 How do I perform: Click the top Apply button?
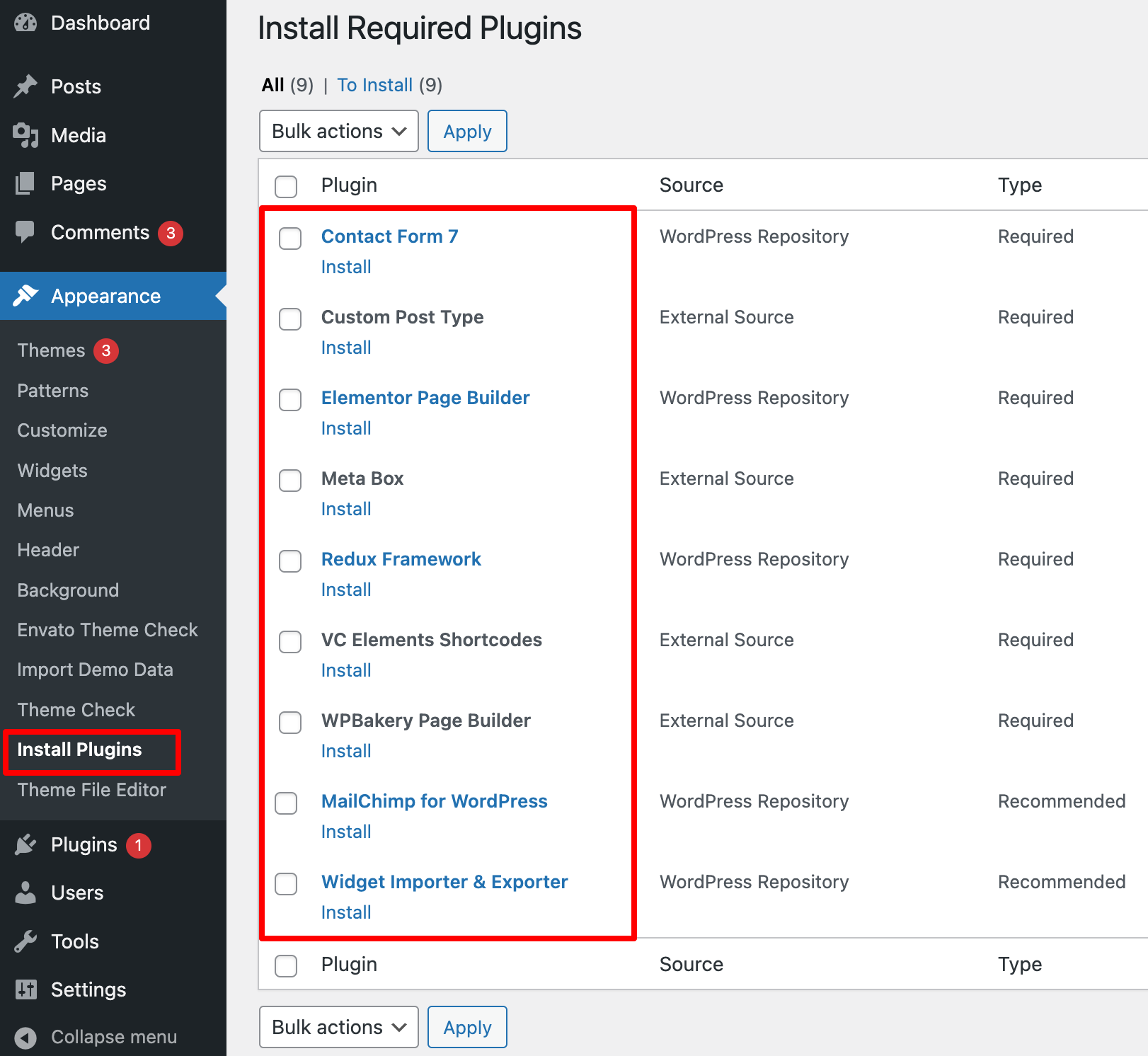pos(467,131)
